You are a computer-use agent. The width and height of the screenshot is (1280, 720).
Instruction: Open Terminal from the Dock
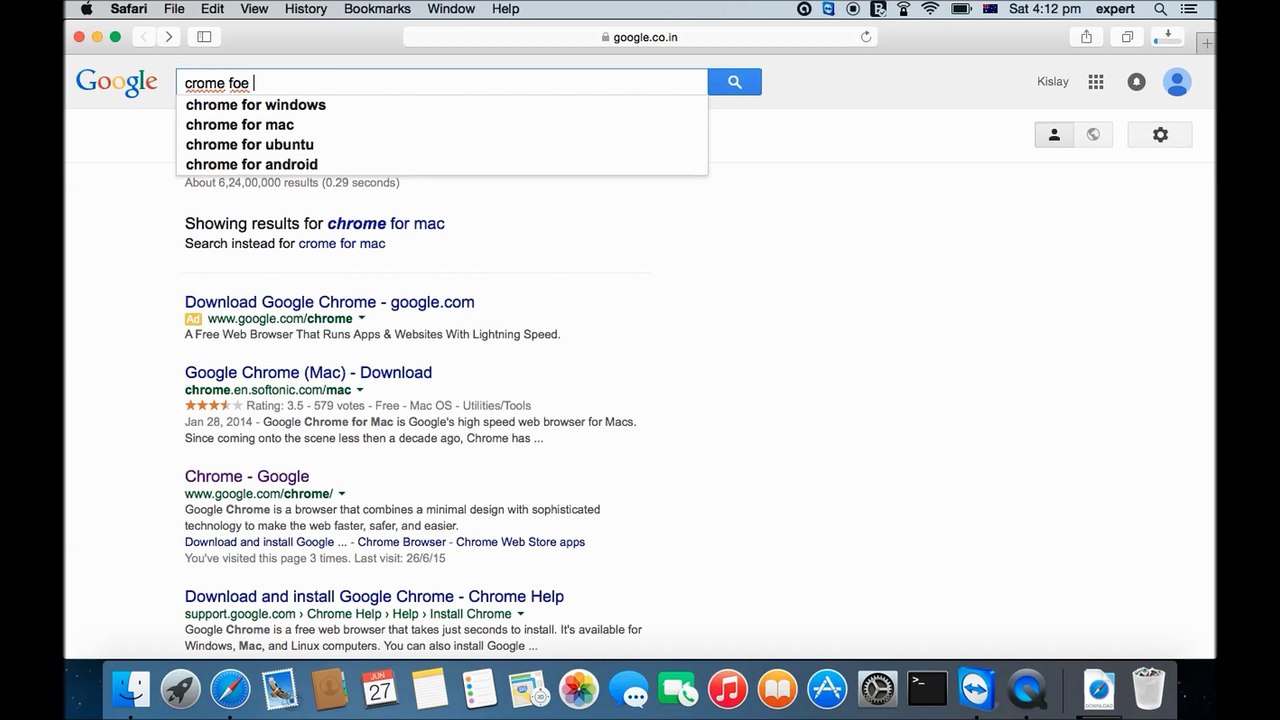(x=927, y=689)
